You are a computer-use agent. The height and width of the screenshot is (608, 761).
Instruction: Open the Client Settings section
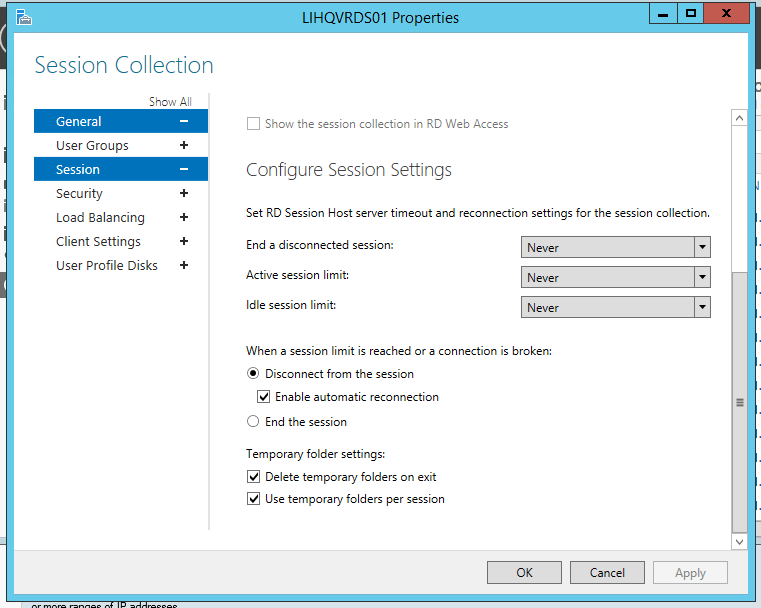[121, 241]
